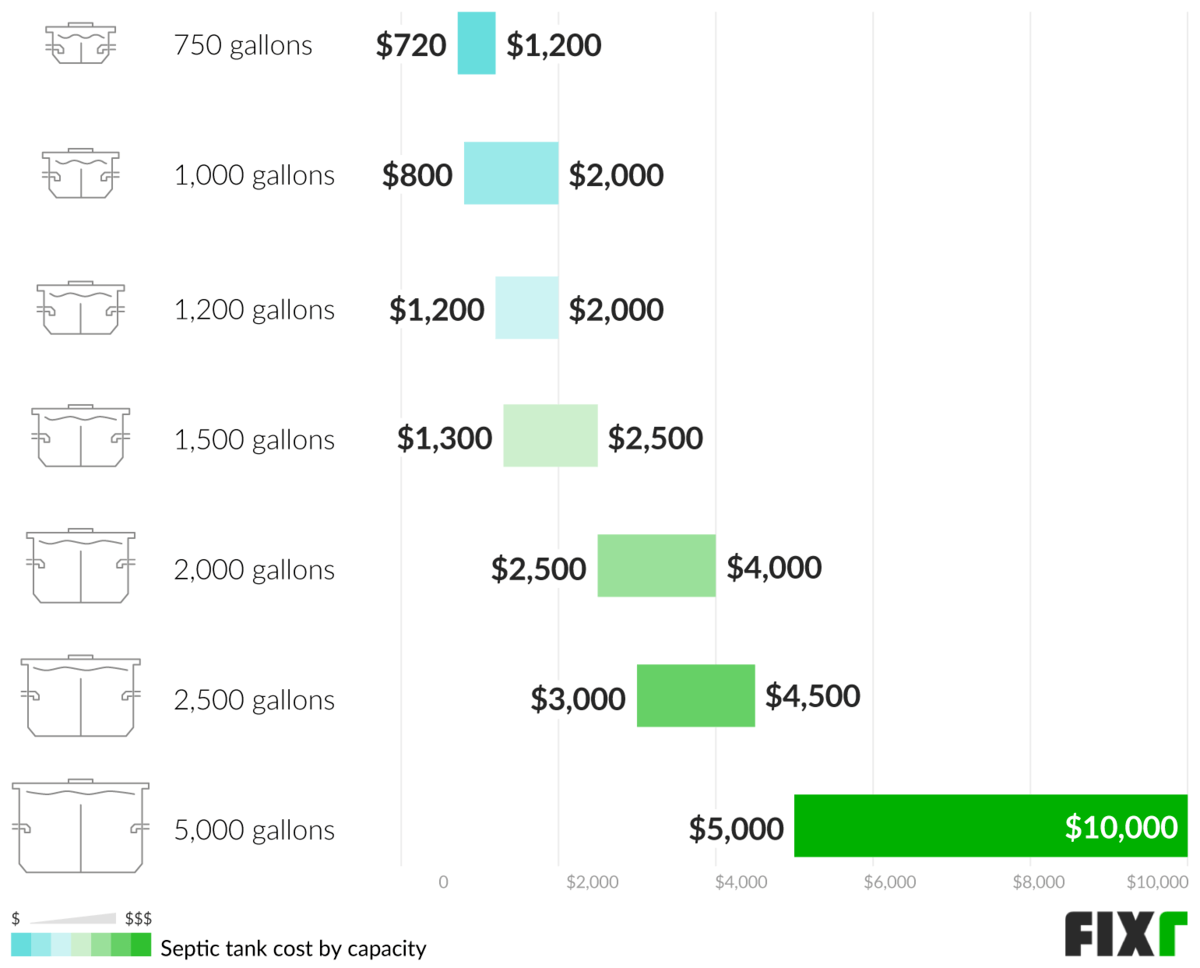
Task: Select the 2,500 gallons cost bar
Action: (x=695, y=695)
